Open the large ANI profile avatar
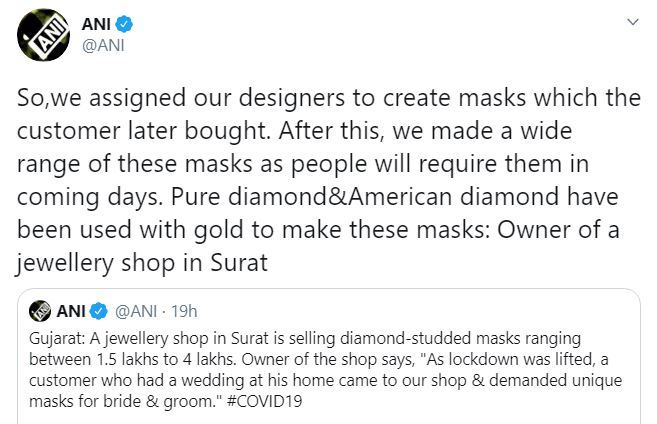The image size is (657, 424). [43, 35]
